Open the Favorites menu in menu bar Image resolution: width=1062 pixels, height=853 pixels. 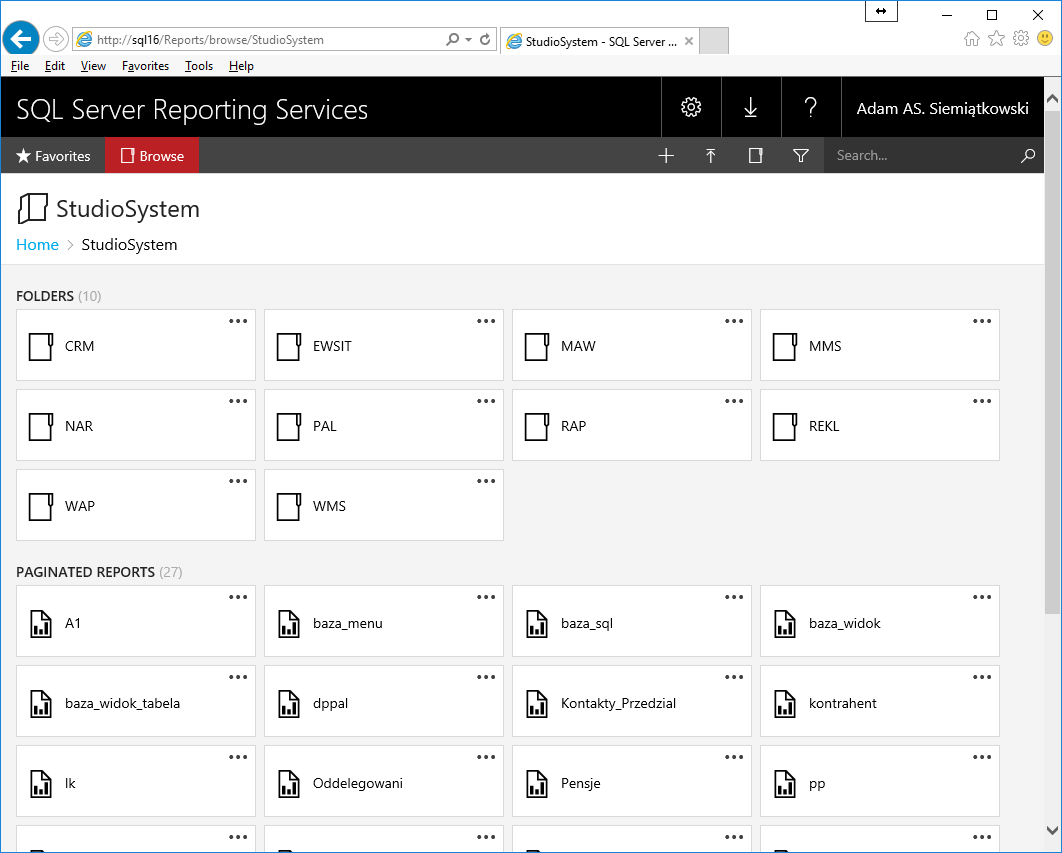145,66
